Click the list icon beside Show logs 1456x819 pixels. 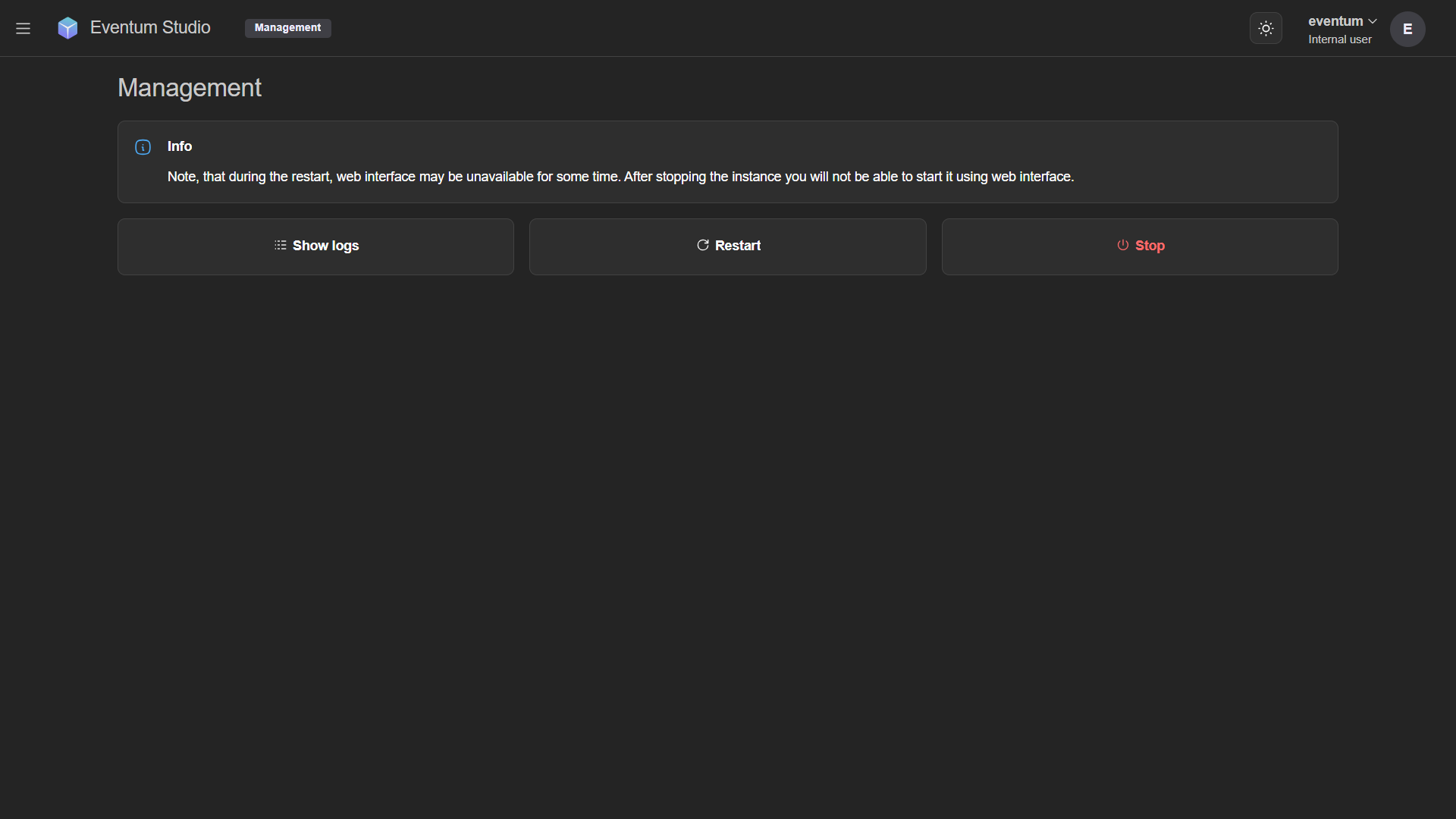coord(280,245)
